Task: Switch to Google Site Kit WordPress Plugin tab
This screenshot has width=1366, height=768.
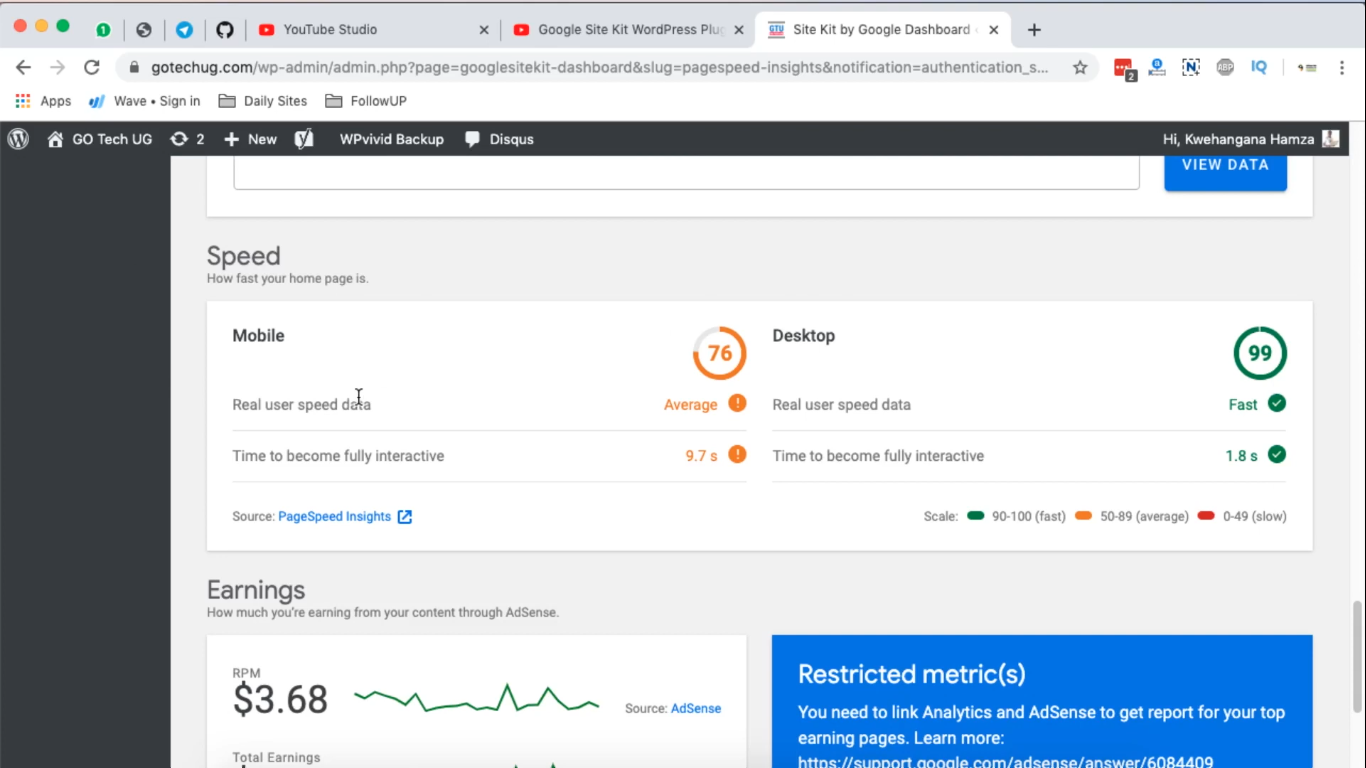Action: coord(628,30)
